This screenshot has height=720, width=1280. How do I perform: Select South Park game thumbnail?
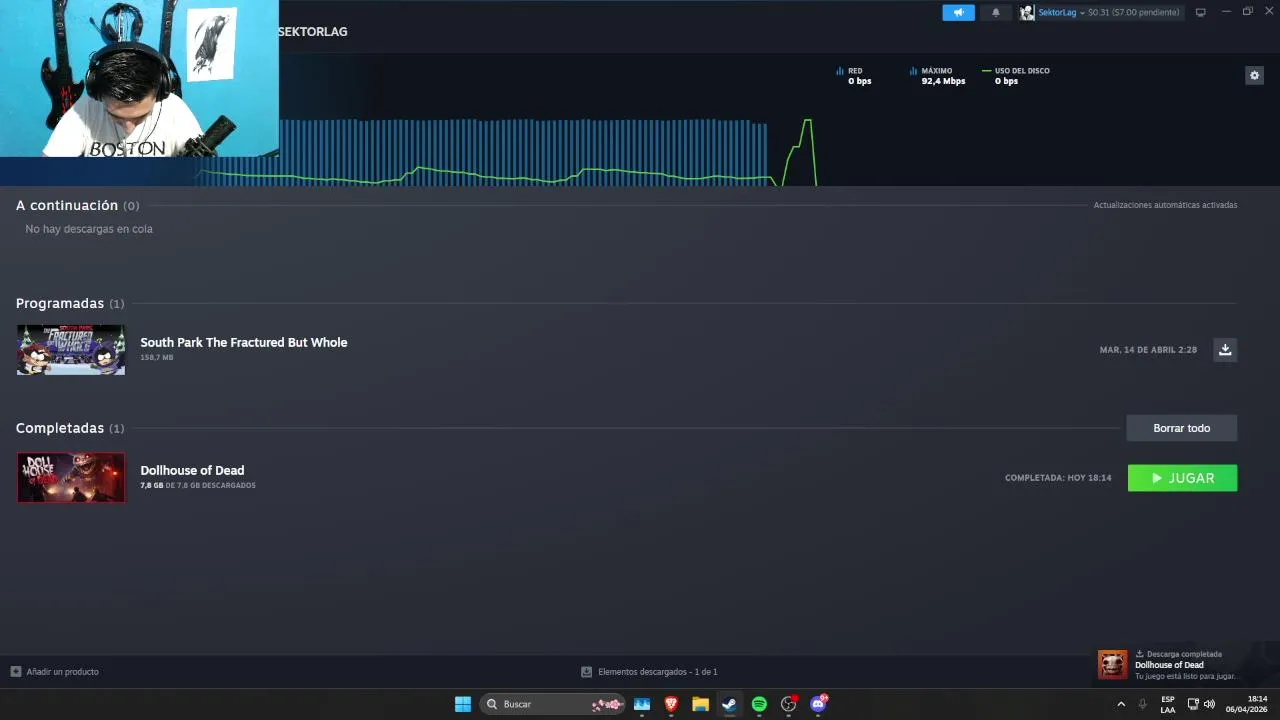71,350
